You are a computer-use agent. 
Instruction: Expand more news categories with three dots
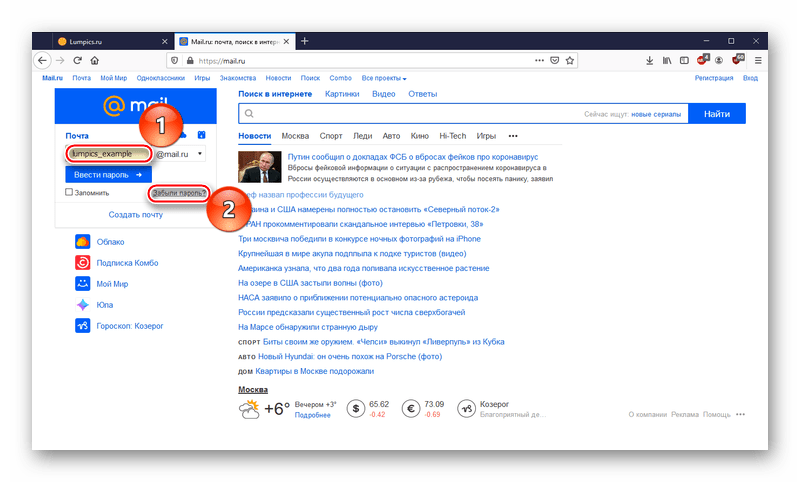pyautogui.click(x=513, y=135)
